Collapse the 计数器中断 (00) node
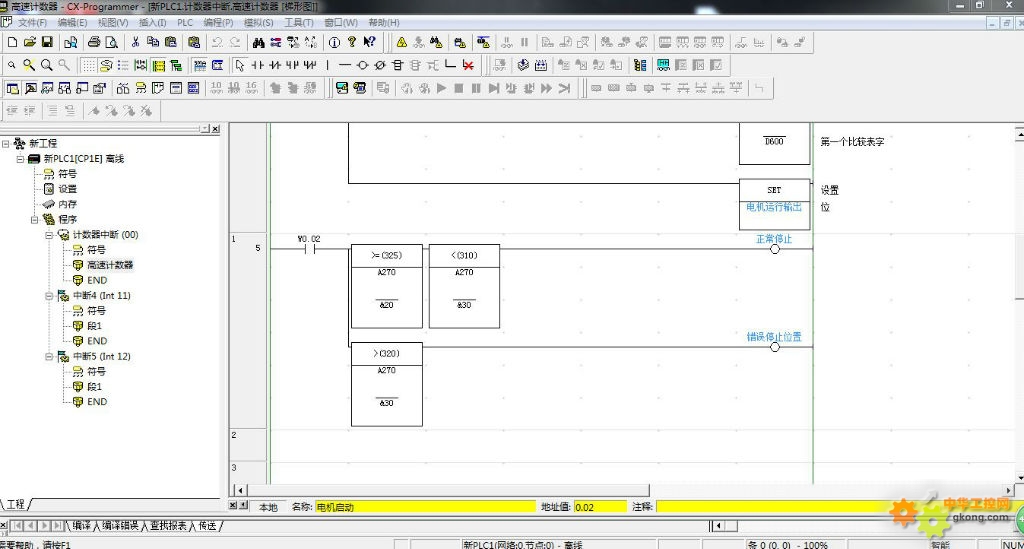The image size is (1024, 549). pyautogui.click(x=49, y=234)
